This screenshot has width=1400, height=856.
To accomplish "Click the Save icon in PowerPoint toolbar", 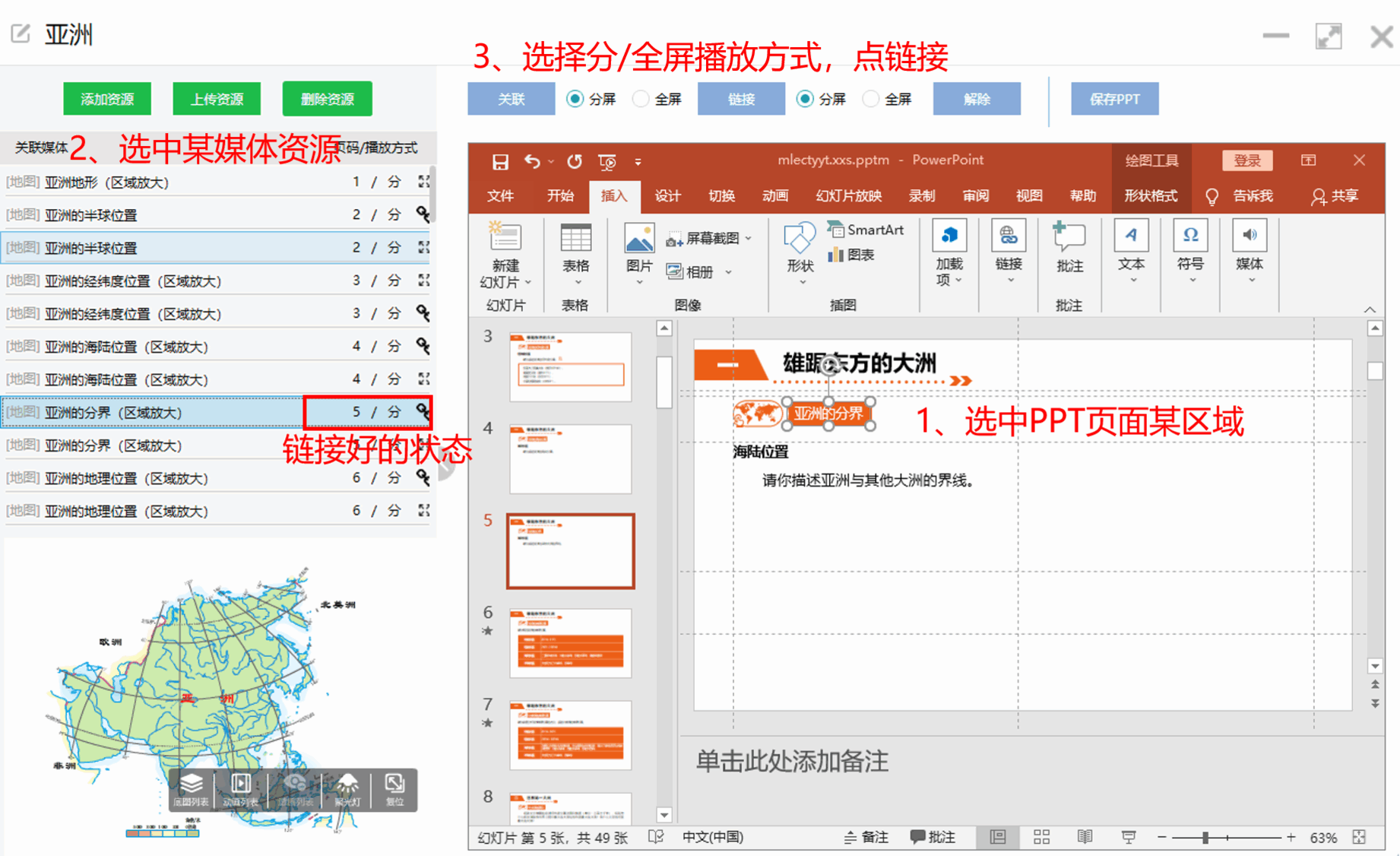I will tap(499, 162).
